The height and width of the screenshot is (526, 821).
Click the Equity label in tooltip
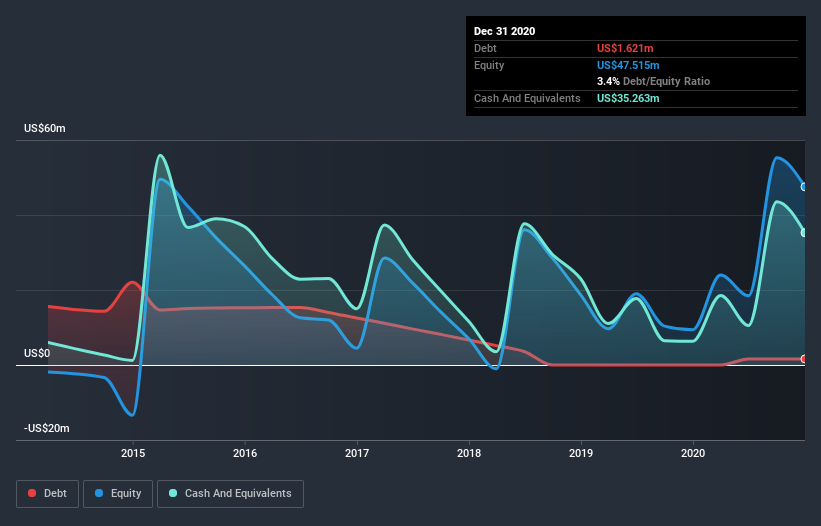pos(489,65)
